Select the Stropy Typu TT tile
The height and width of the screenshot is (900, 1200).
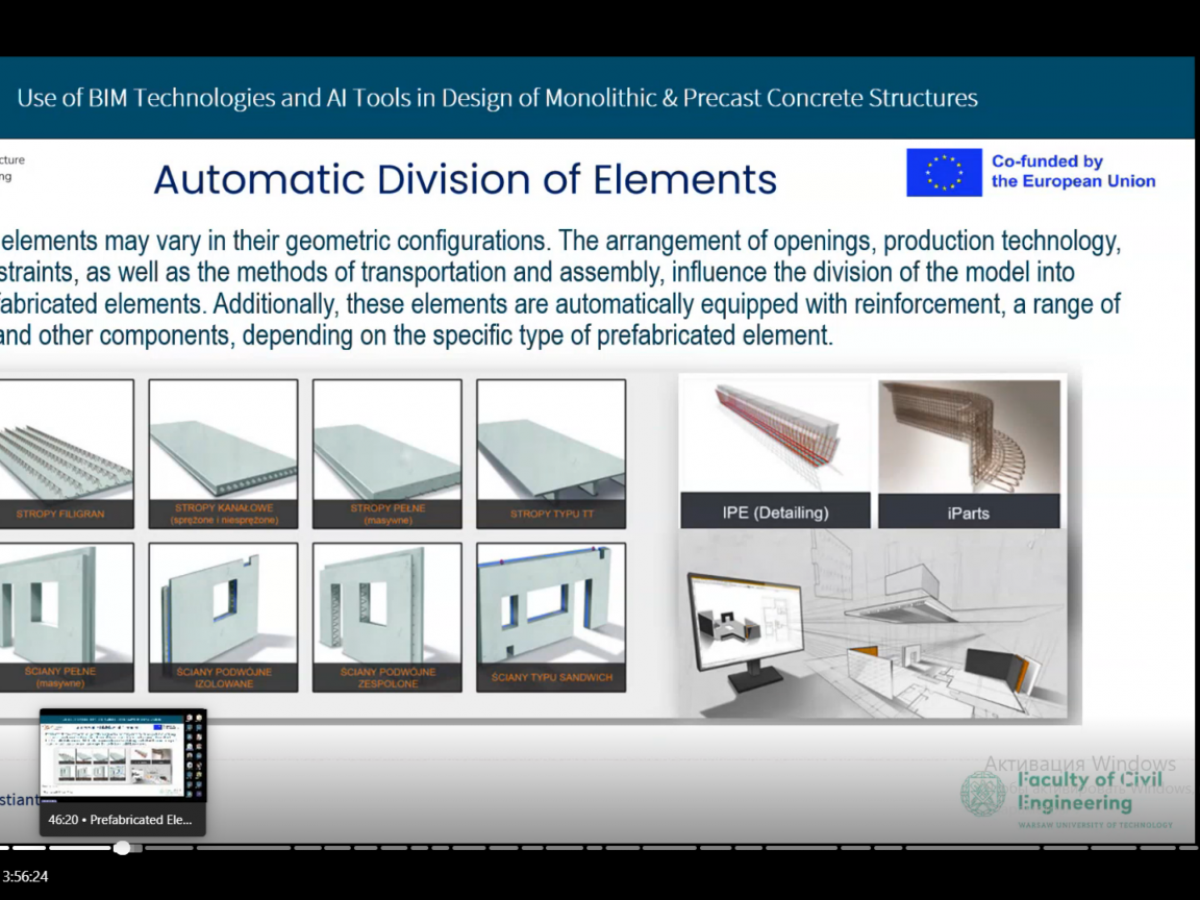pyautogui.click(x=551, y=454)
